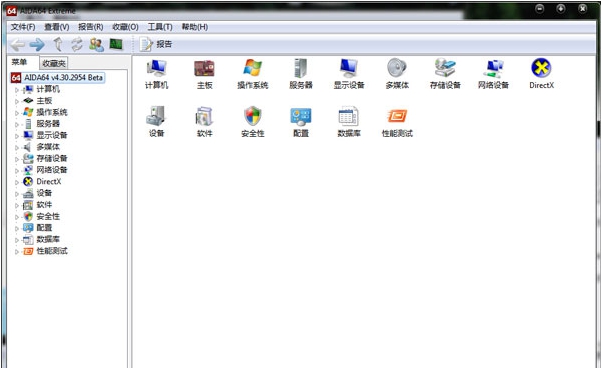602x368 pixels.
Task: Open the 报告(R) menu
Action: (91, 27)
